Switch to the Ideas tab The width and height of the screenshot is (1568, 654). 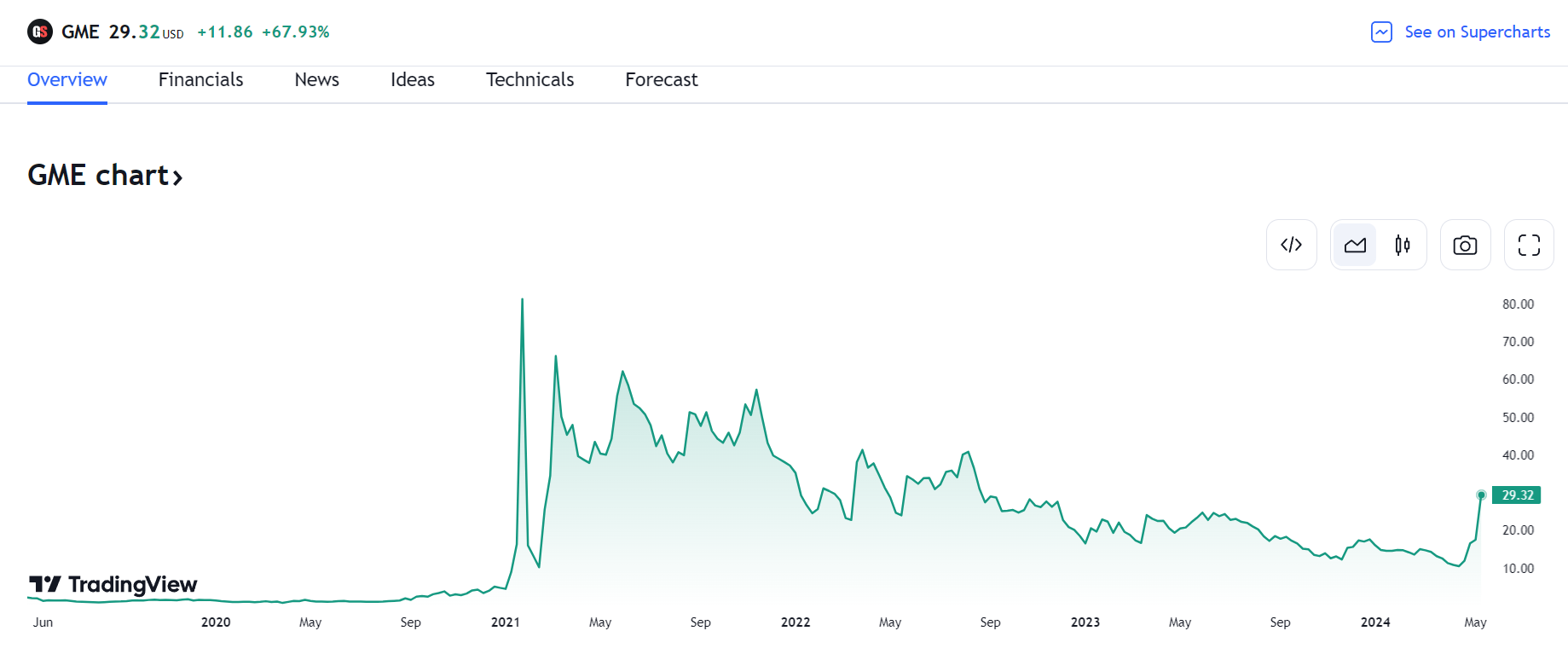pyautogui.click(x=413, y=80)
